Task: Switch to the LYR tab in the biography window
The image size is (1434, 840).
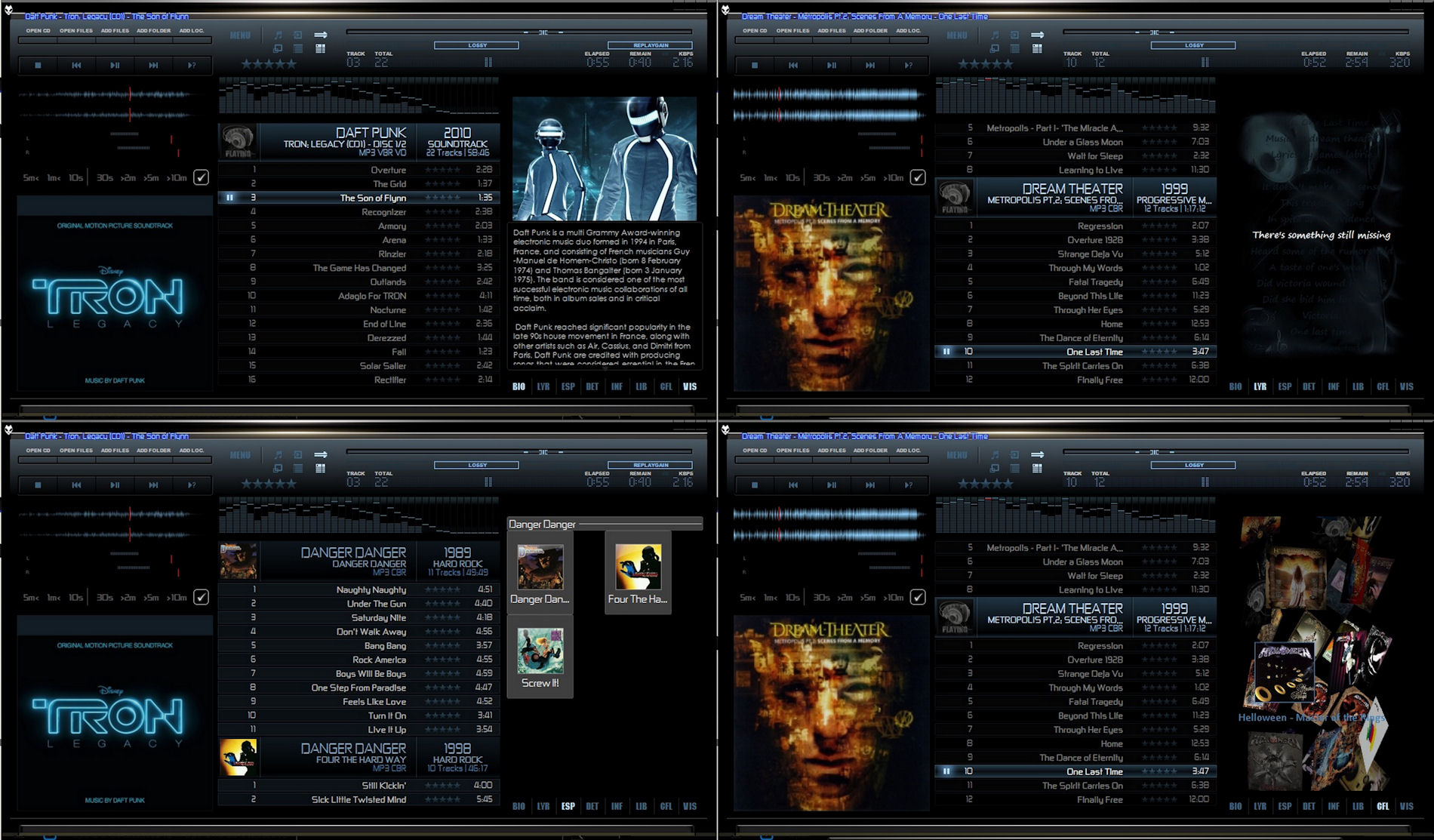Action: pyautogui.click(x=543, y=386)
